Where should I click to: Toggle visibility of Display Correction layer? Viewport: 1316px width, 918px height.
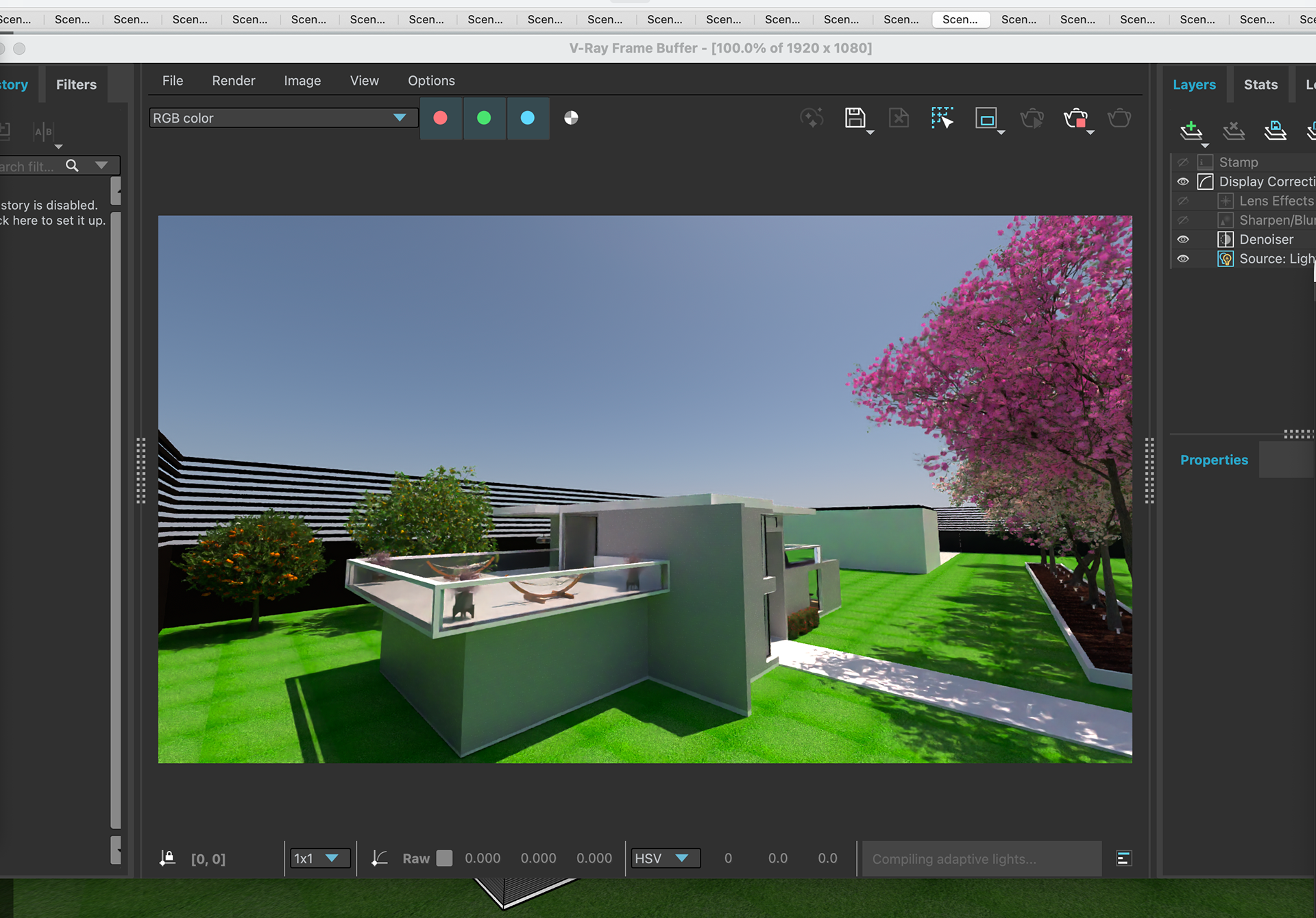(1183, 182)
